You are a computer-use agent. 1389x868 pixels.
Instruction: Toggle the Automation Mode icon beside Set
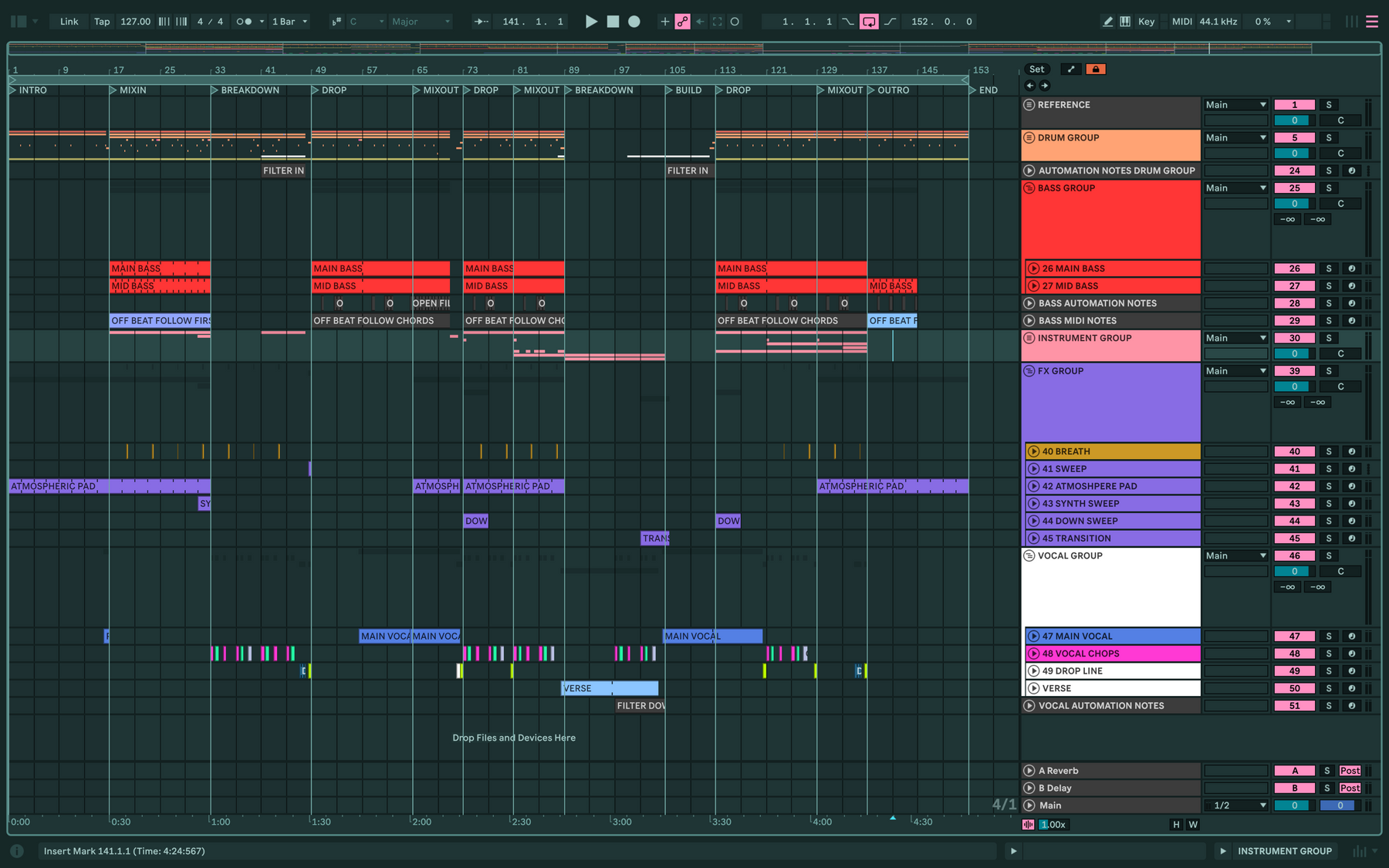pos(1071,69)
